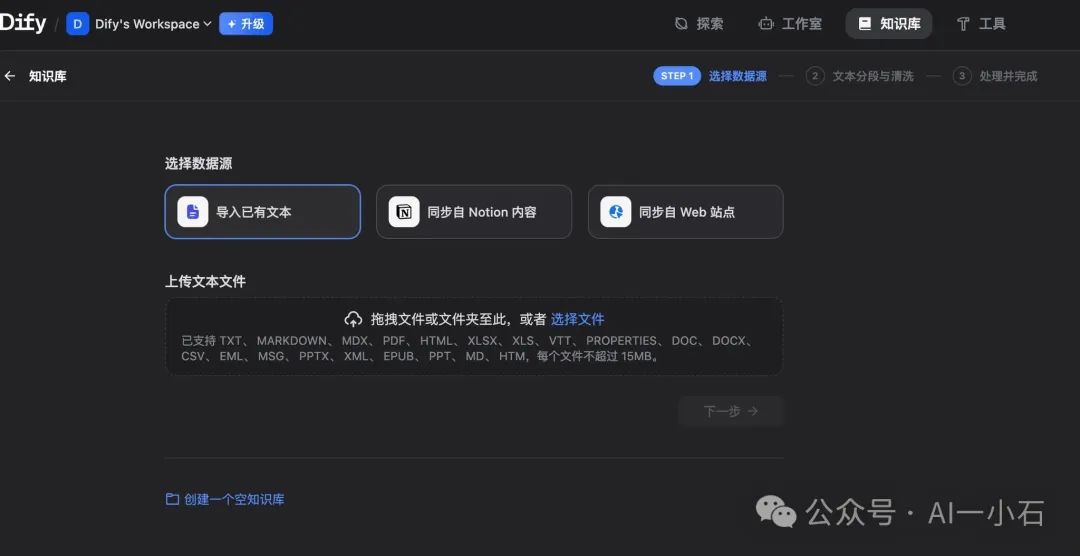Click the 上传文本文件 heading
The image size is (1080, 556).
click(x=205, y=282)
